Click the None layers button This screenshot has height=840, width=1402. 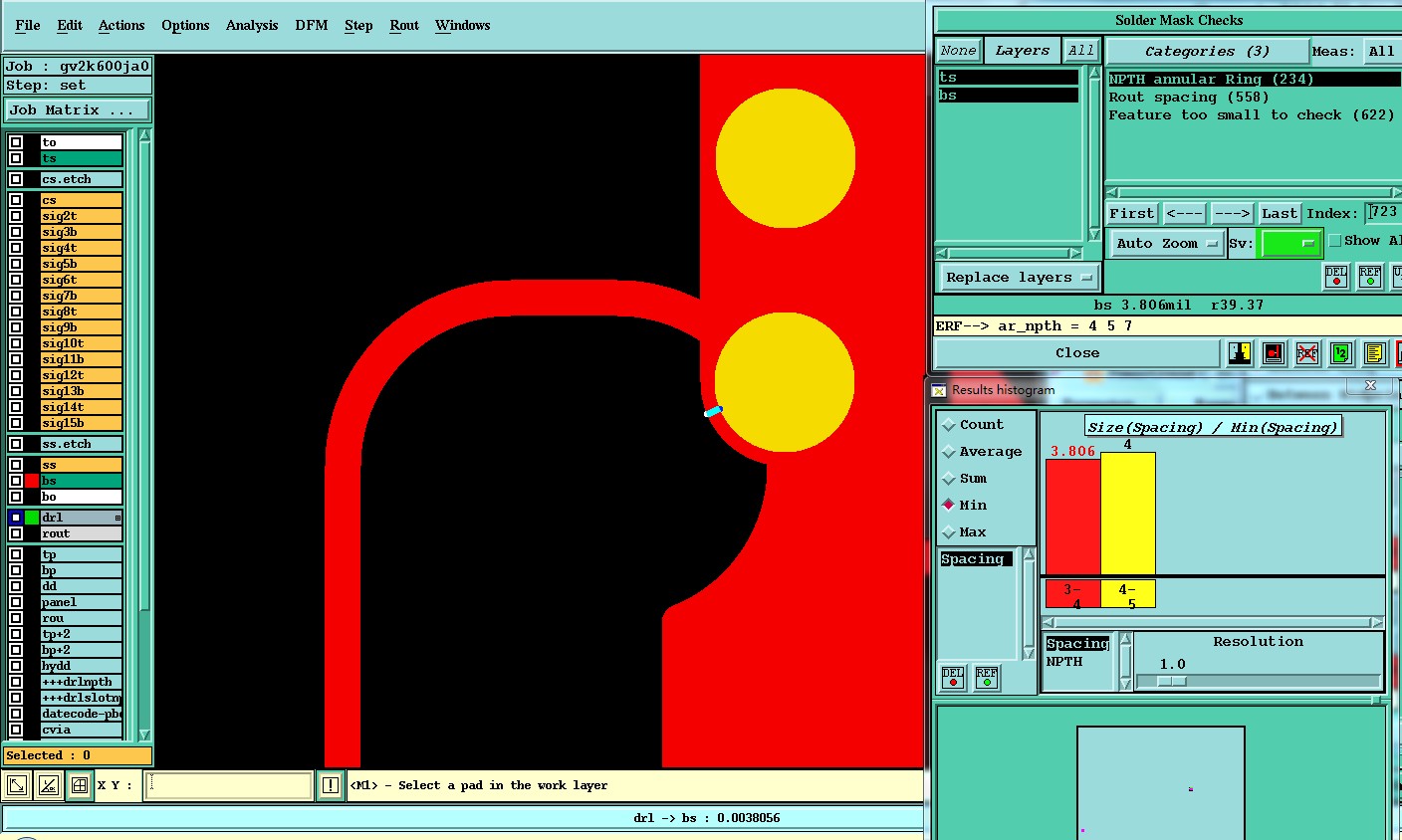tap(958, 51)
